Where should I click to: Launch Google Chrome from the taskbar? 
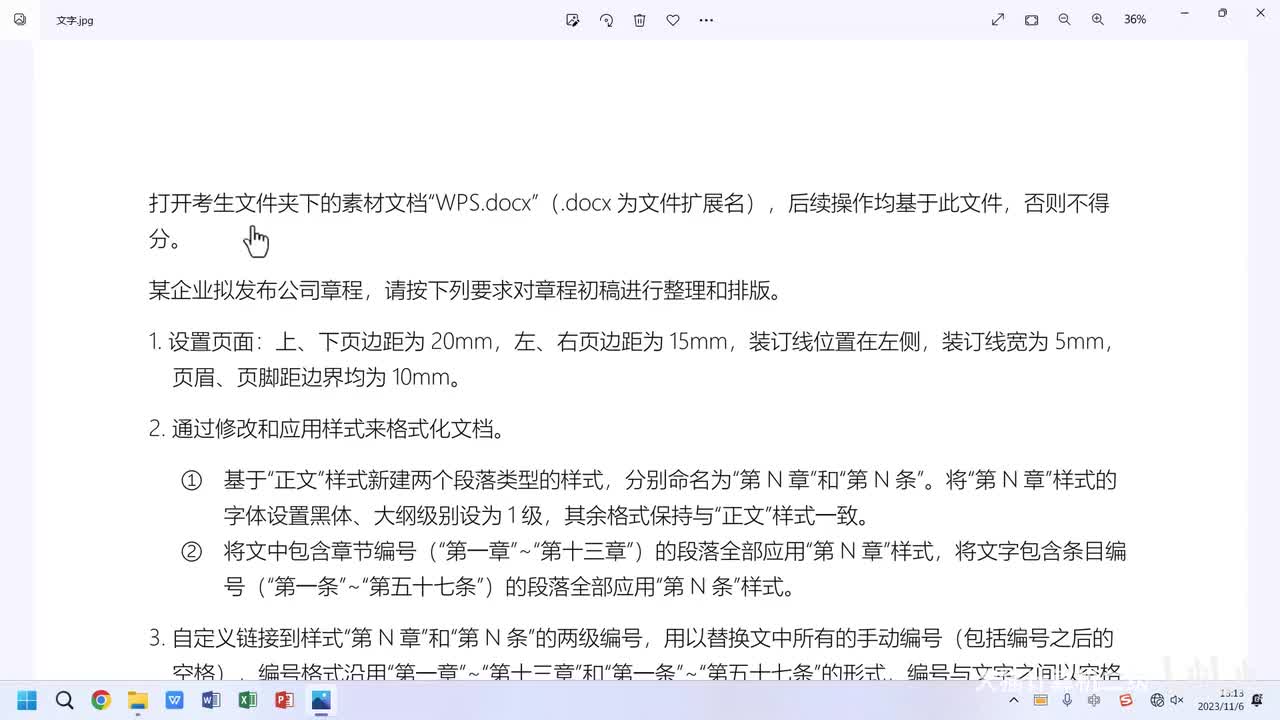pos(101,700)
